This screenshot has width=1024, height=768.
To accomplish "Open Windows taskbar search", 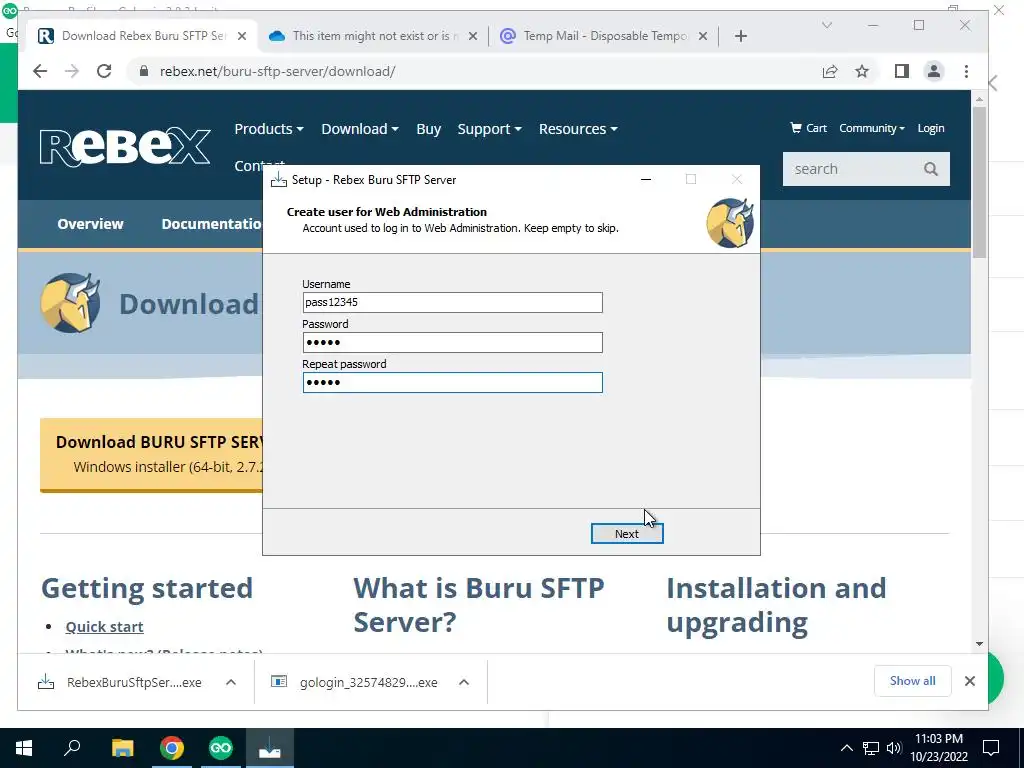I will (72, 748).
